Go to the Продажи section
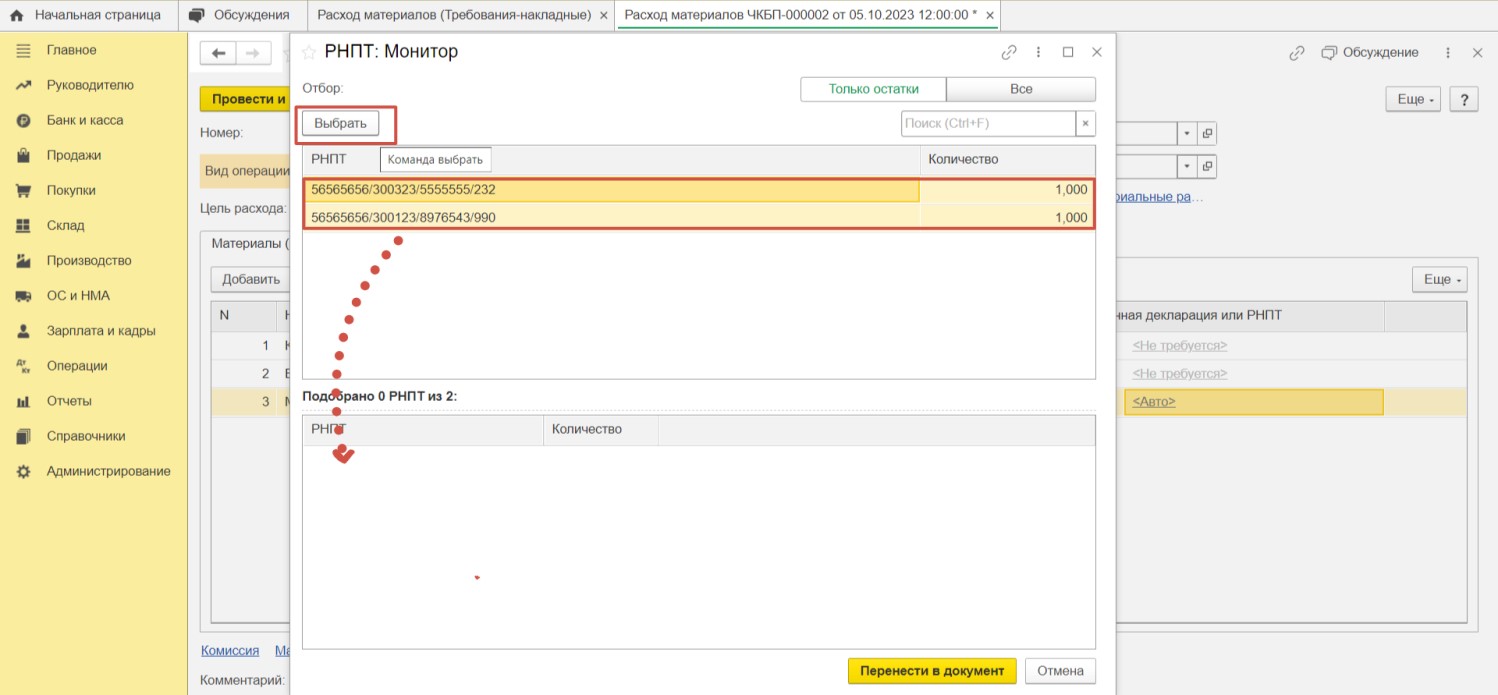 [74, 155]
